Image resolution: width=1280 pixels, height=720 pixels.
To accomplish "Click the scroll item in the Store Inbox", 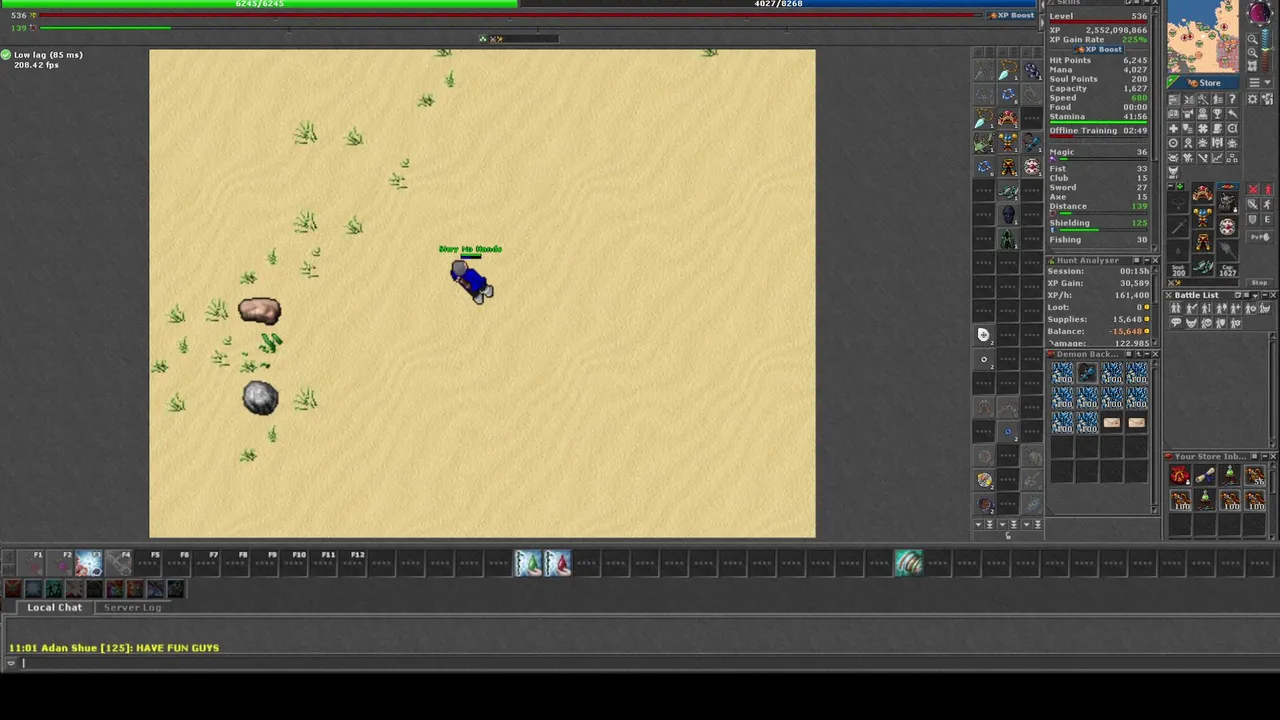I will point(1205,475).
